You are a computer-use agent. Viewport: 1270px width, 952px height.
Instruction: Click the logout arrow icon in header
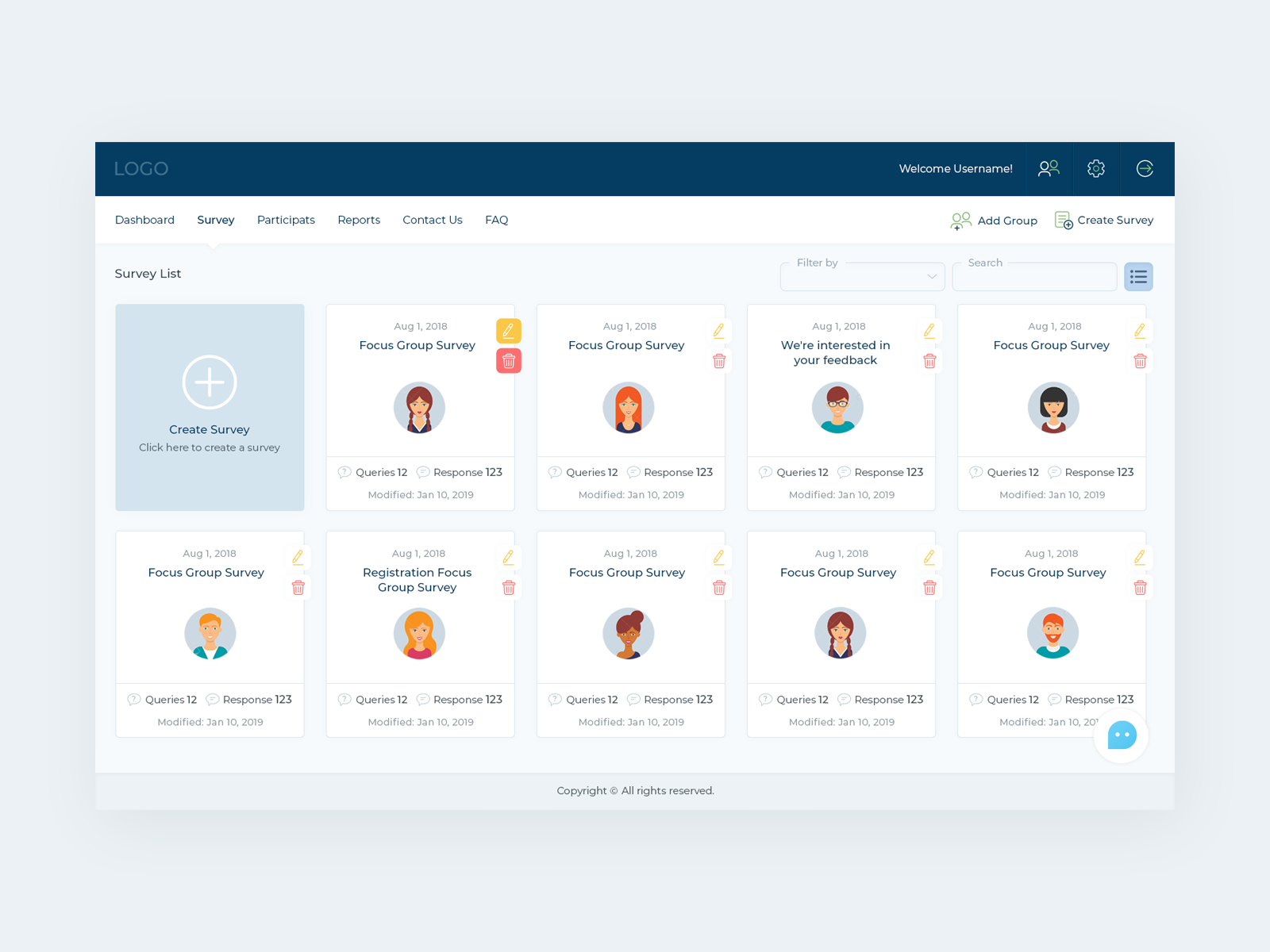[x=1145, y=168]
